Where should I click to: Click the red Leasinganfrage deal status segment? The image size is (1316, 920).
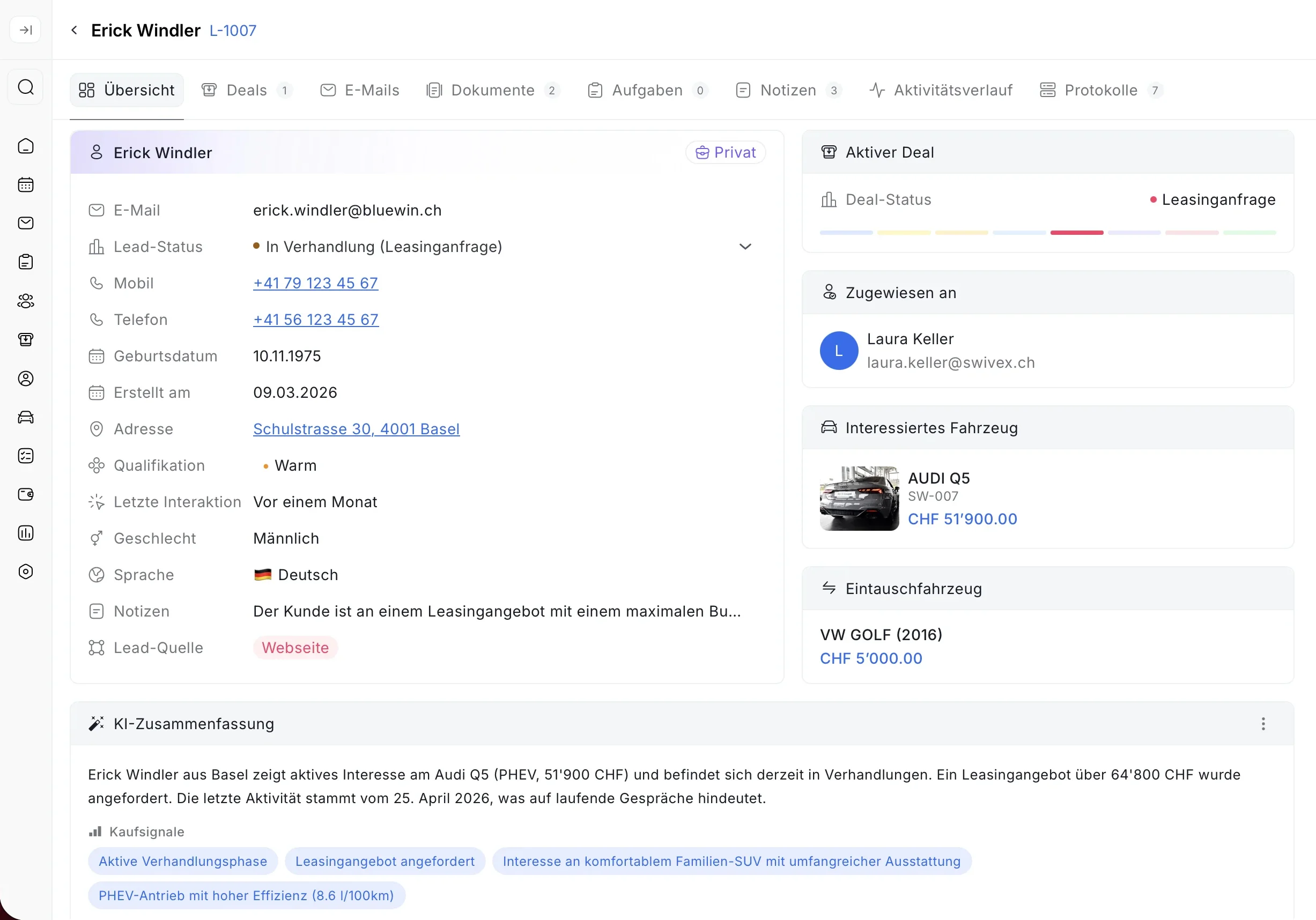pyautogui.click(x=1076, y=233)
